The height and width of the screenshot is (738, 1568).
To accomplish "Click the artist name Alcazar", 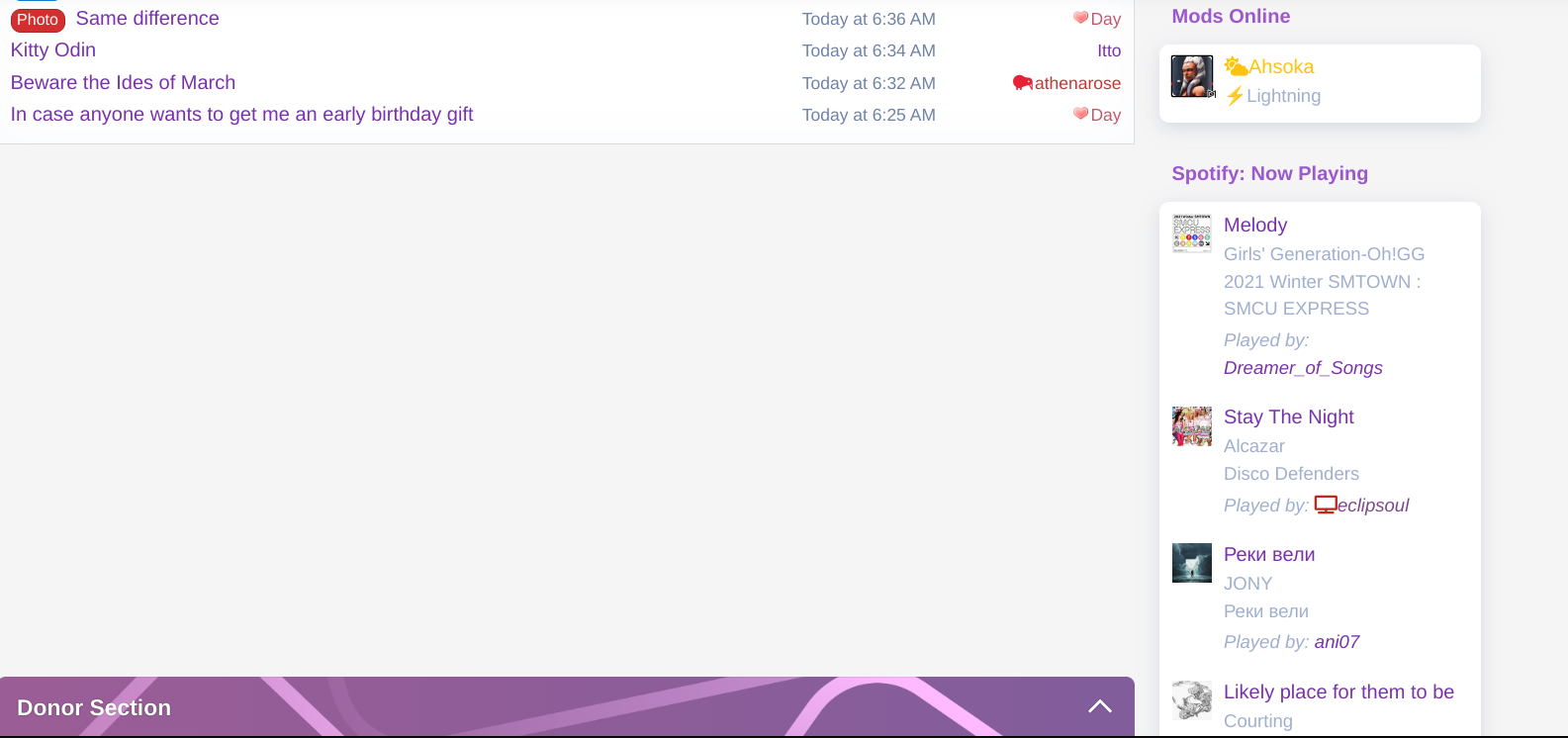I will coord(1253,446).
